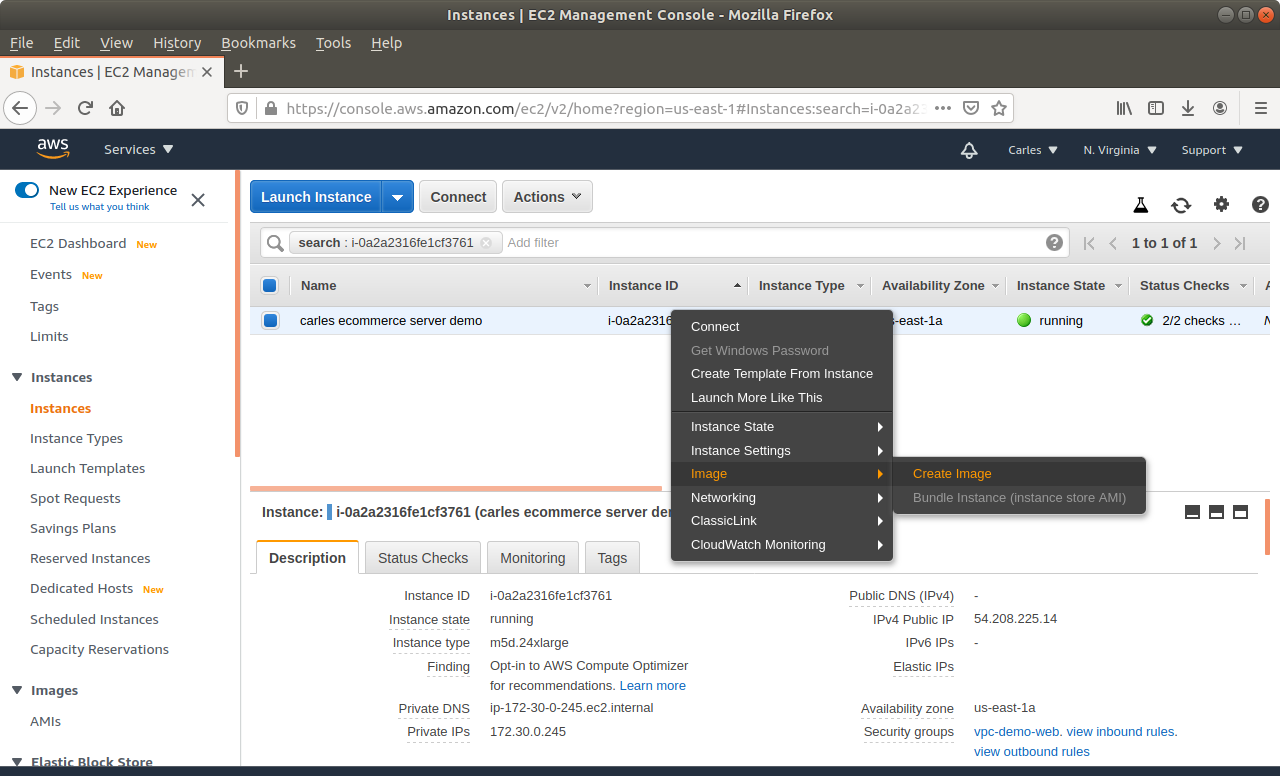Switch to the Monitoring tab
Image resolution: width=1280 pixels, height=776 pixels.
click(x=533, y=558)
